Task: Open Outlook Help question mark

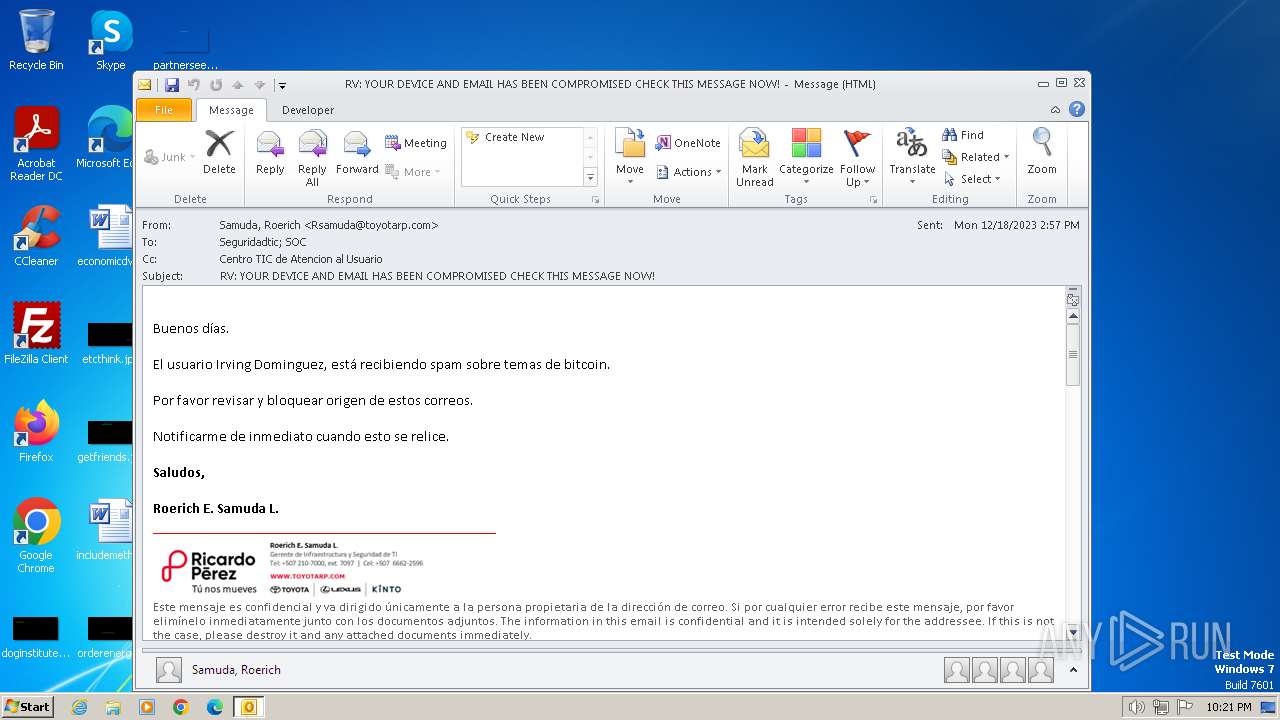Action: tap(1077, 110)
